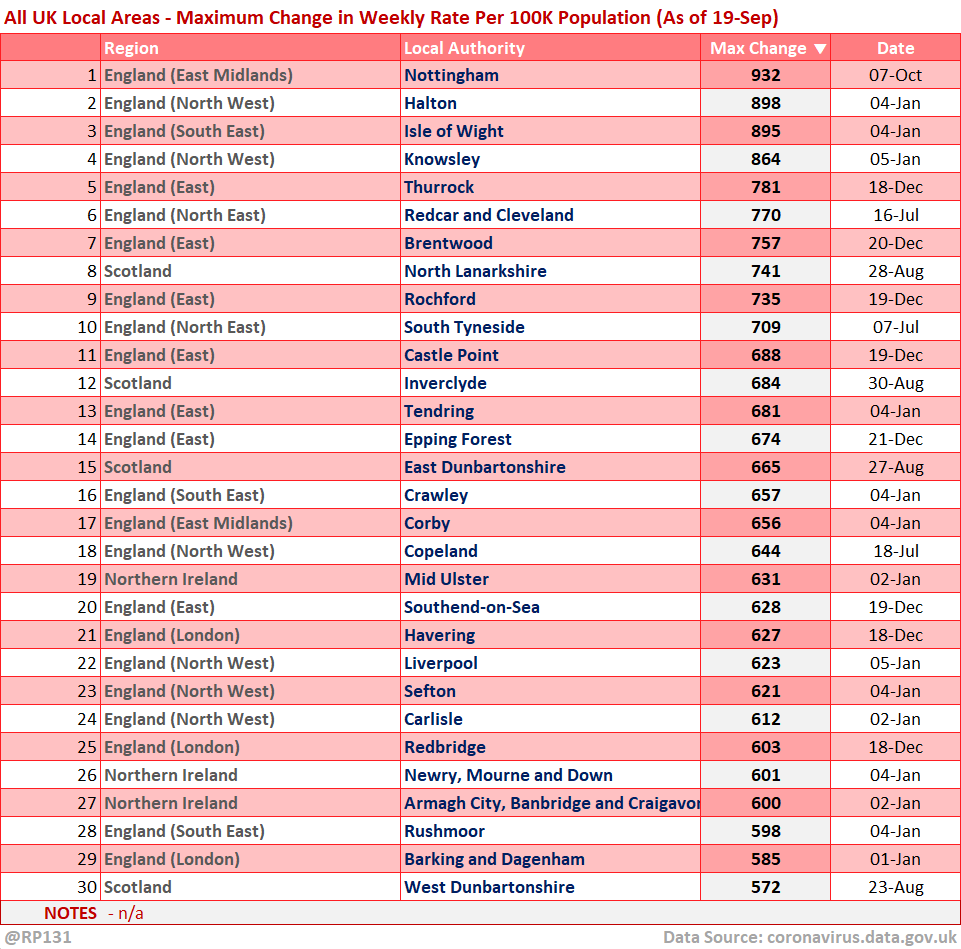Click the 07-Oct date cell

tap(895, 75)
